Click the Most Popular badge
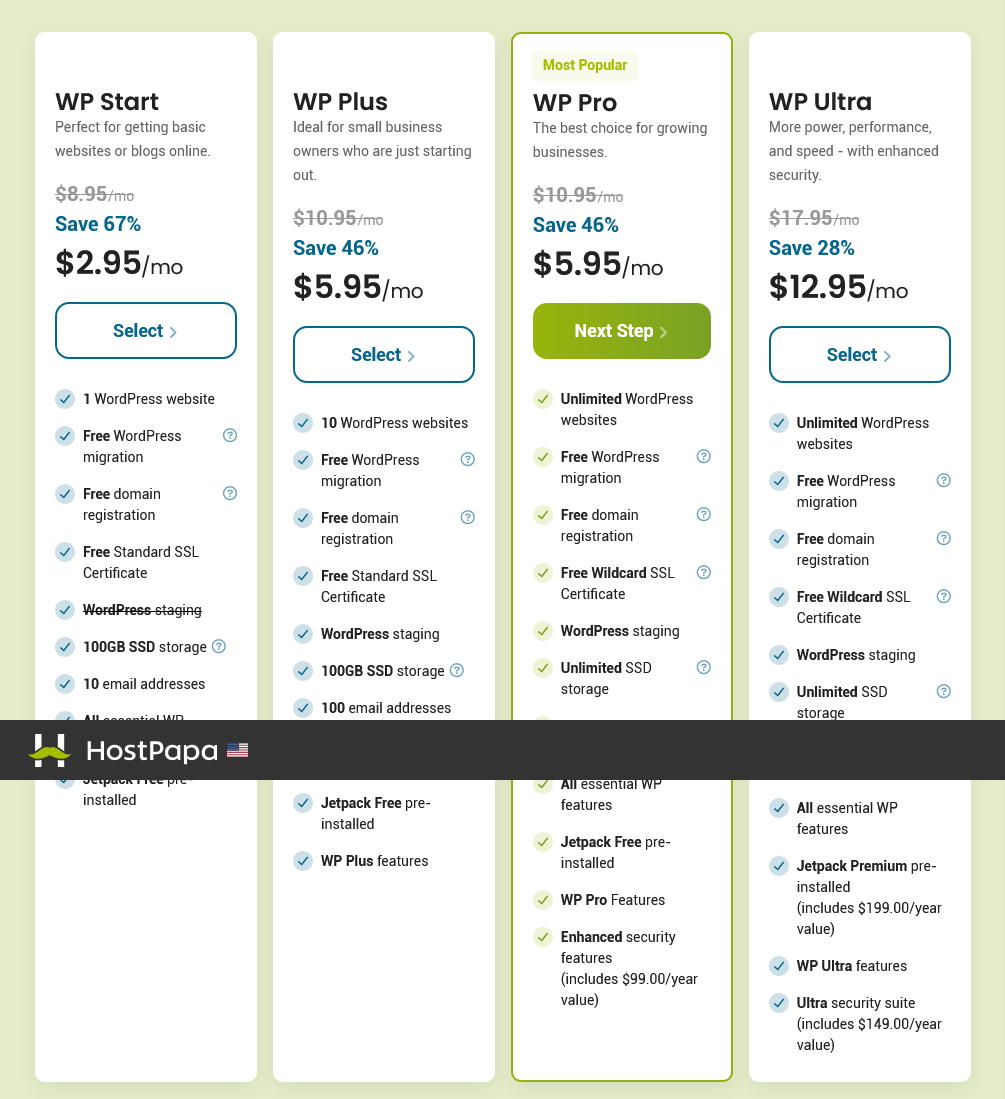Screen dimensions: 1005x1099 pyautogui.click(x=585, y=65)
